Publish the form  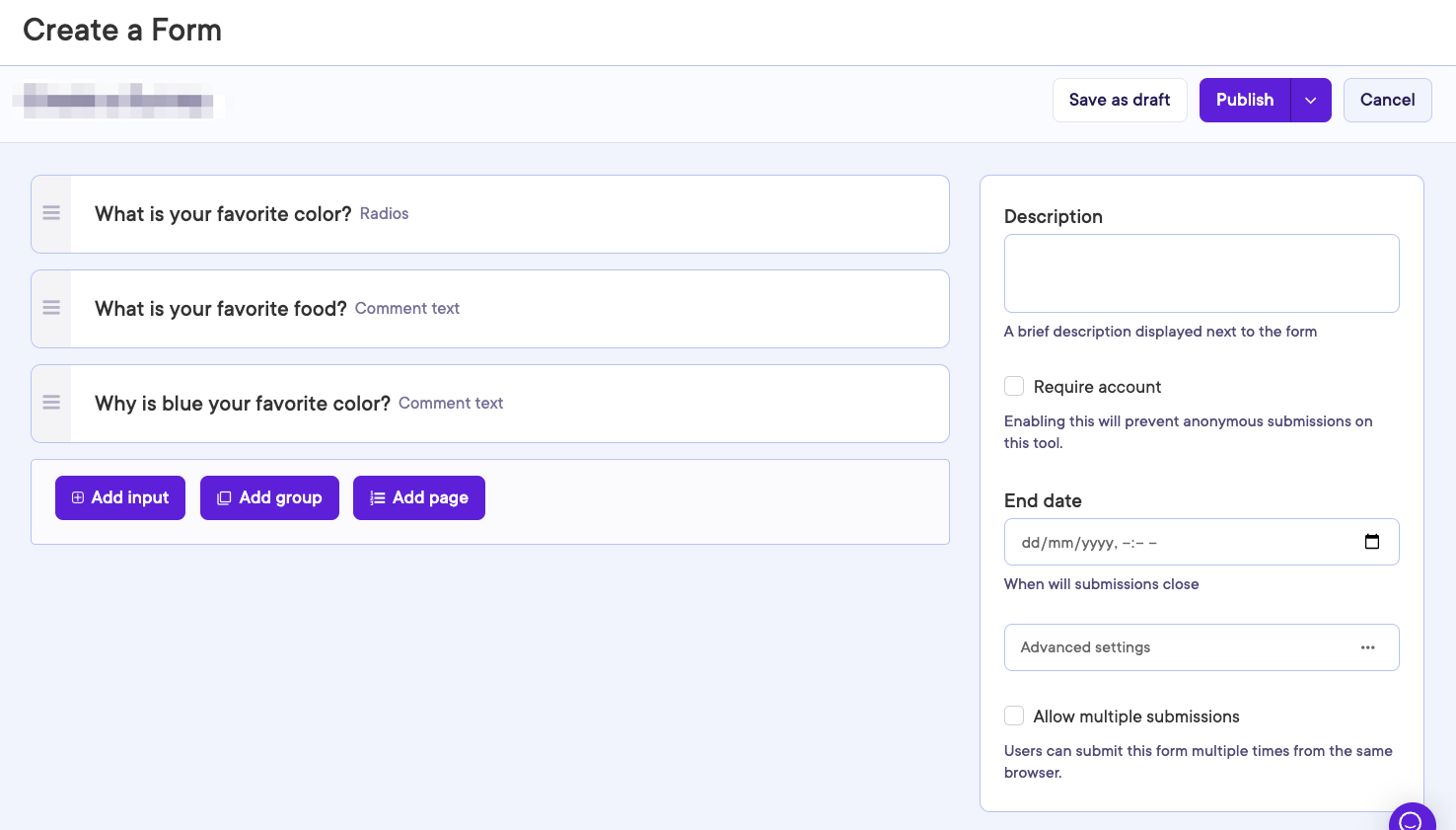point(1244,101)
